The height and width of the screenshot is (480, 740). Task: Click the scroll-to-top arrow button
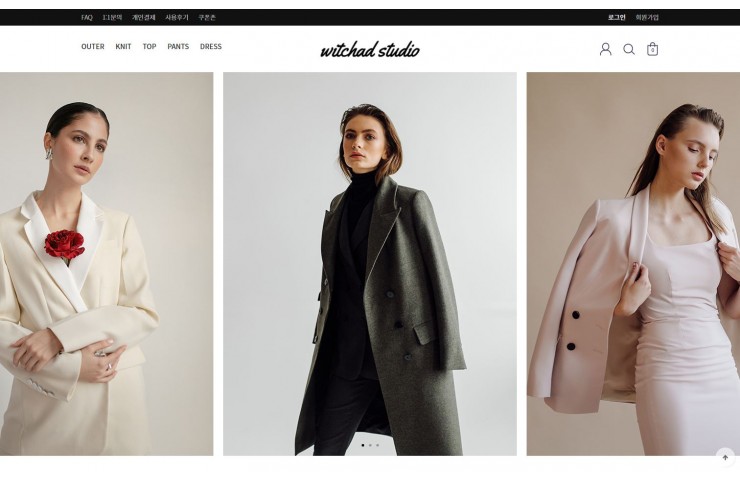point(725,457)
